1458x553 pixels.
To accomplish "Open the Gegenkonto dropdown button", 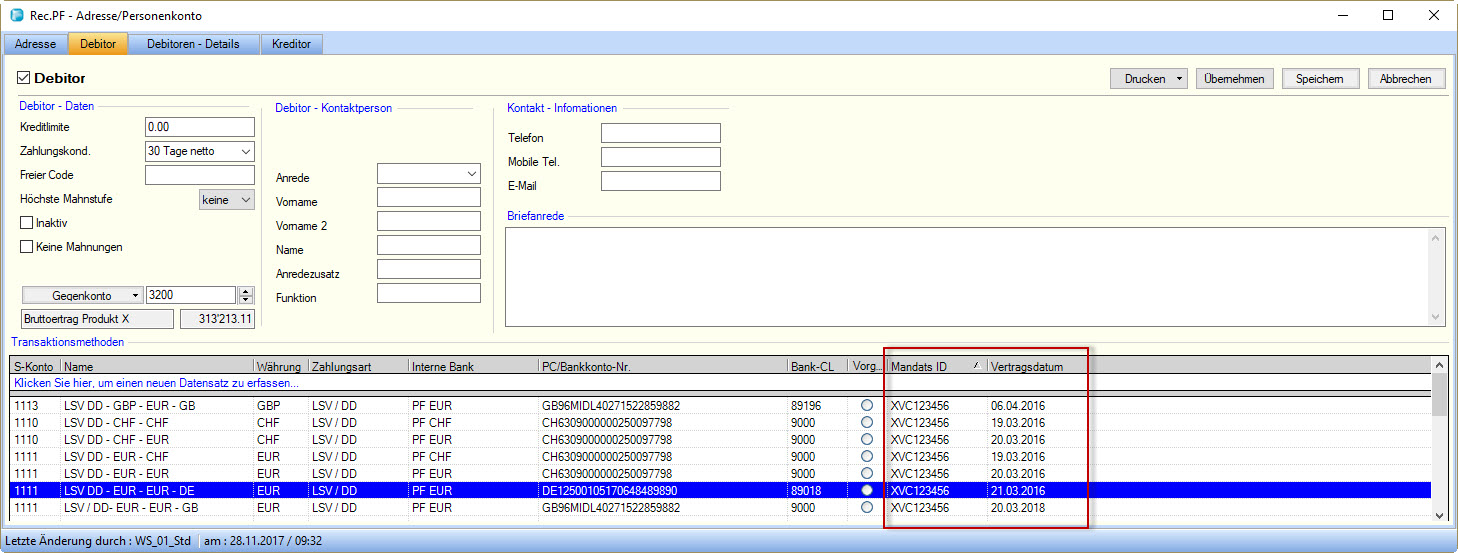I will 135,296.
